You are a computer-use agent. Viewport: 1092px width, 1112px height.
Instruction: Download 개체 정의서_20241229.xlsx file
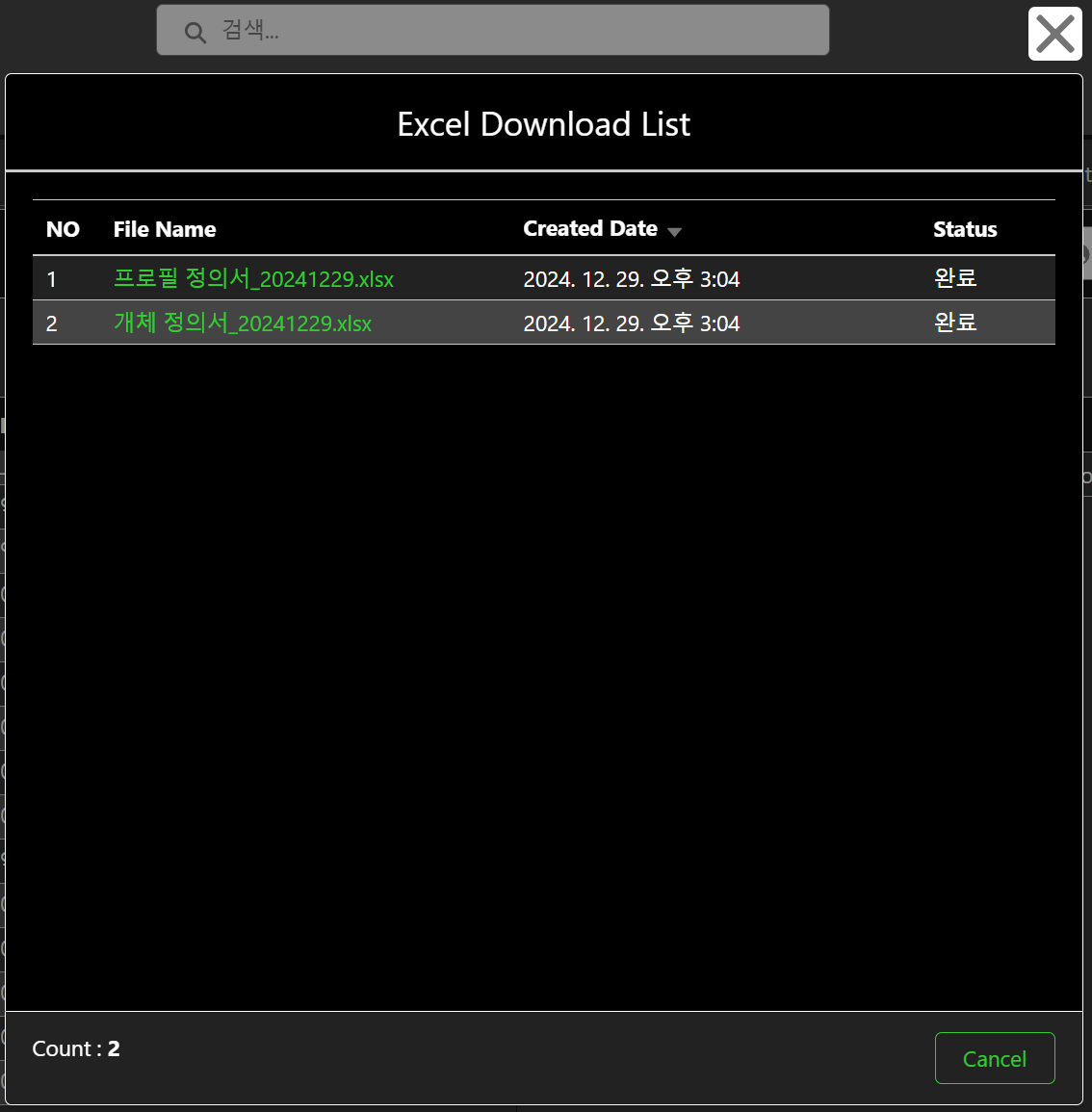tap(243, 323)
